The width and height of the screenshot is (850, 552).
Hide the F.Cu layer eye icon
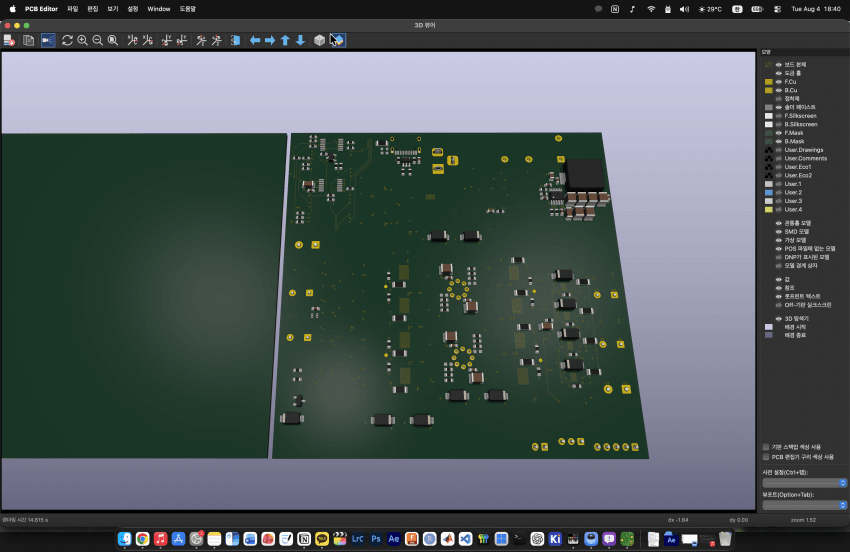(778, 82)
